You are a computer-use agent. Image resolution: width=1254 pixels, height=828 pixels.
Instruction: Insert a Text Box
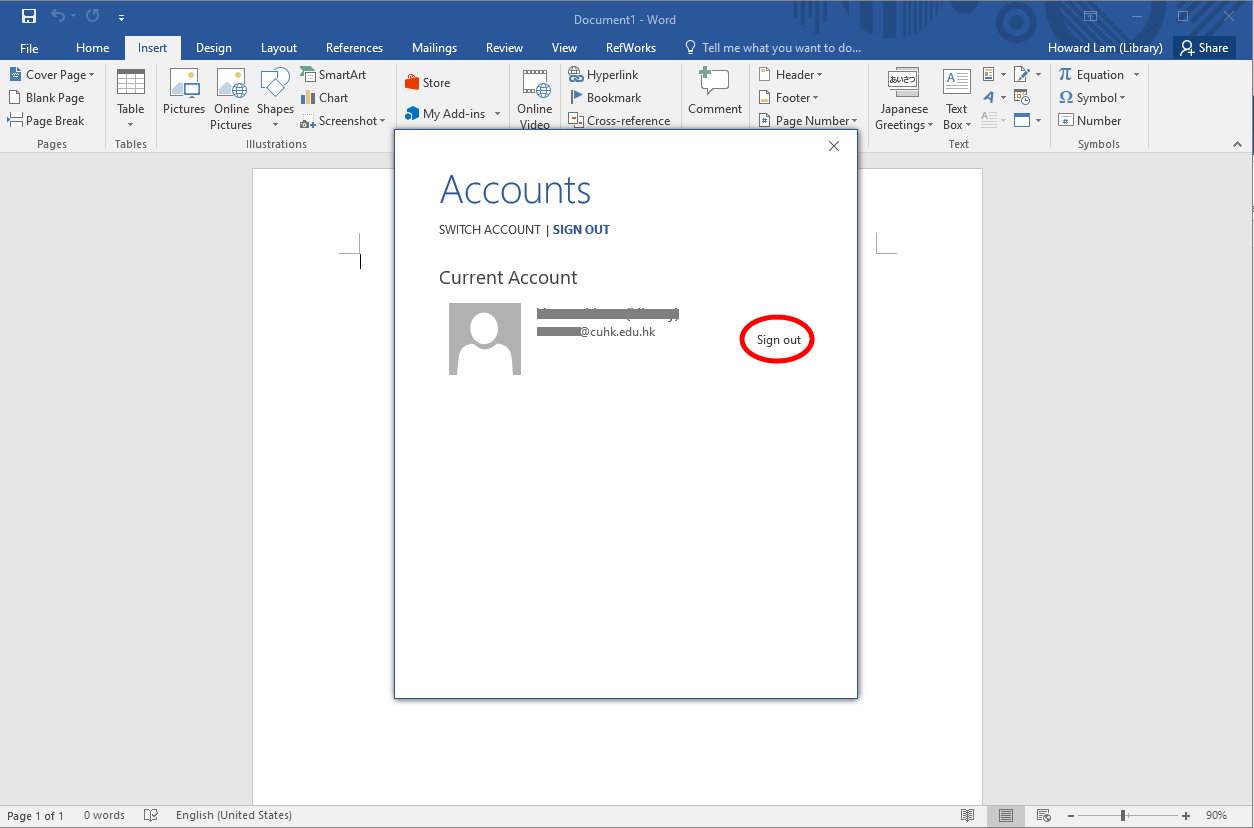[957, 99]
